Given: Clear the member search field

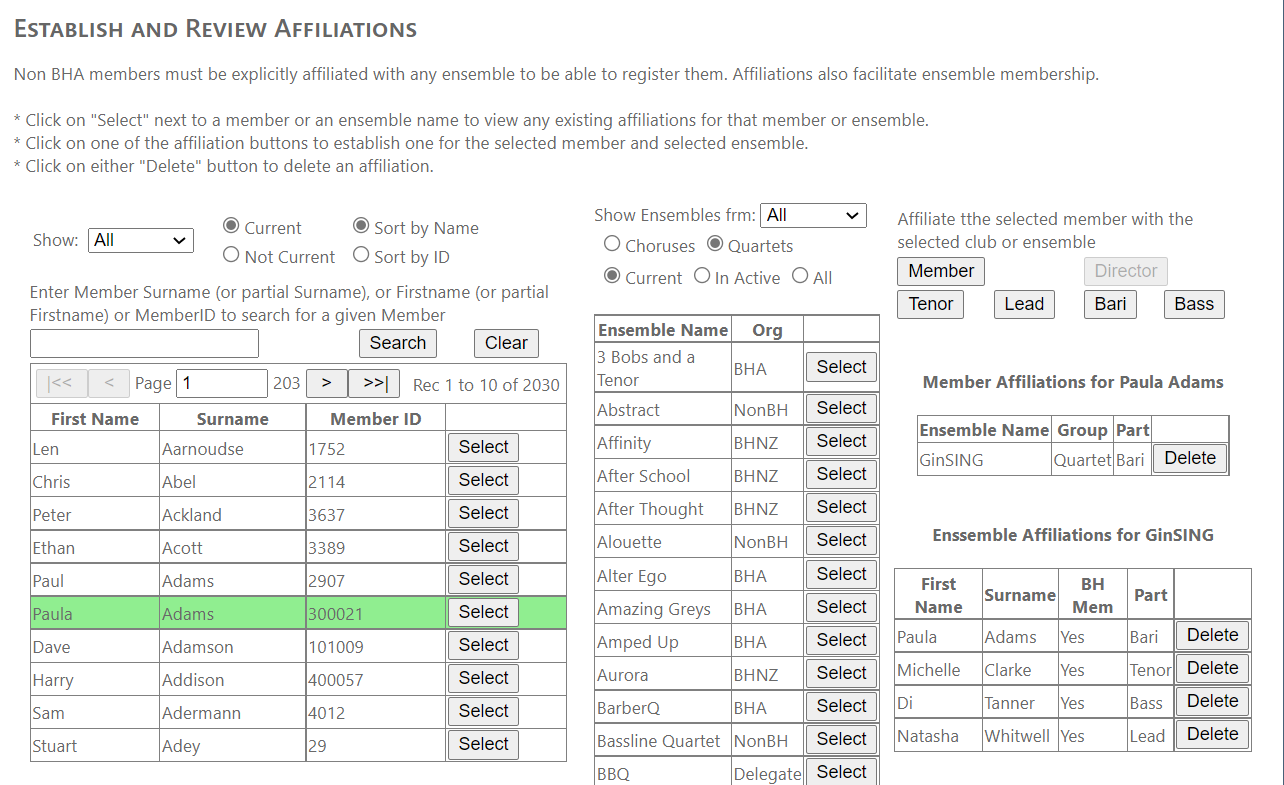Looking at the screenshot, I should [506, 343].
